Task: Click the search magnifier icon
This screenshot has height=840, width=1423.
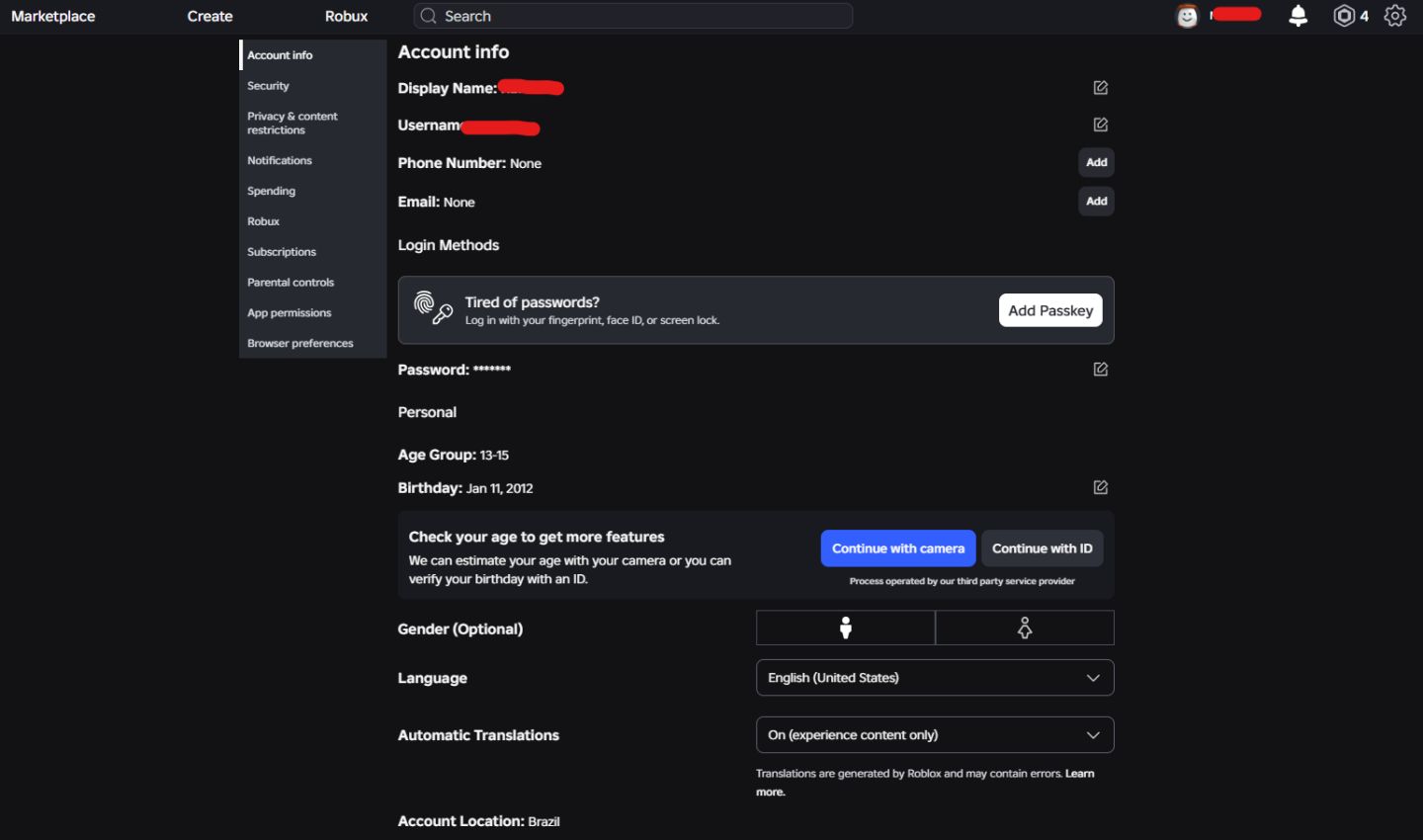Action: pos(428,16)
